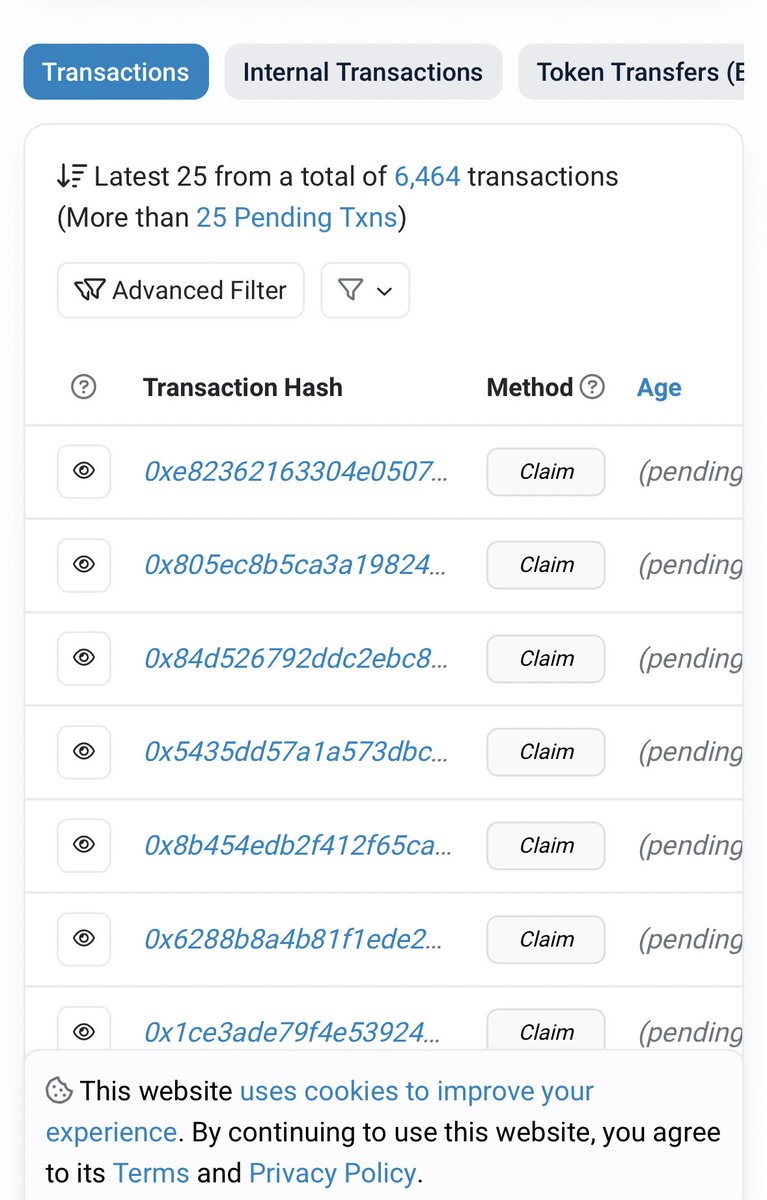View details eye icon for 0x84d526792ddc2ebc8
The image size is (767, 1200).
point(84,659)
